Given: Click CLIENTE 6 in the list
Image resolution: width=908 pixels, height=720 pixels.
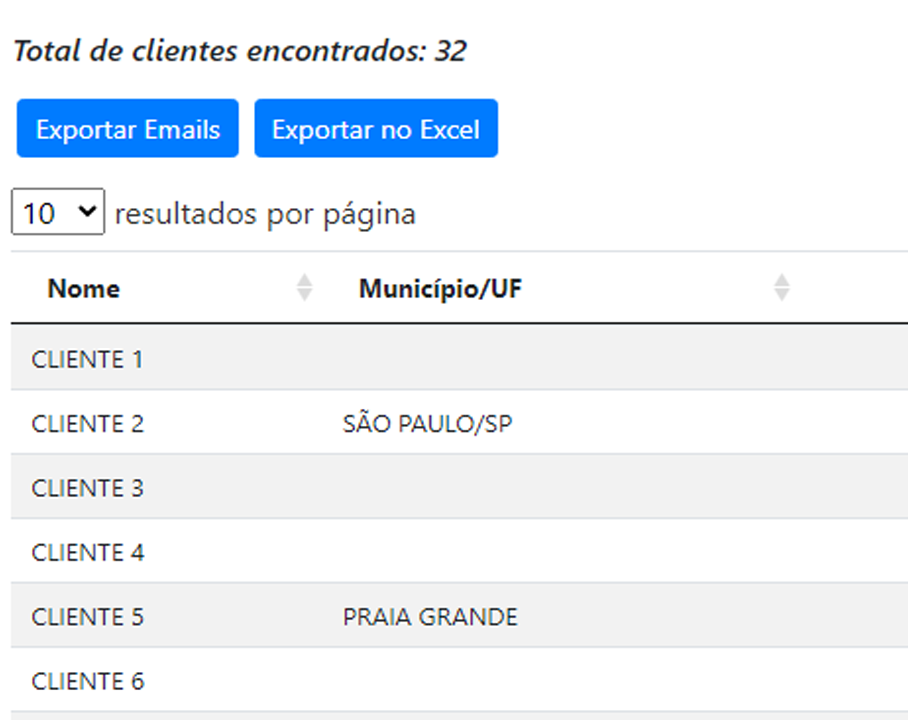Looking at the screenshot, I should [x=88, y=681].
